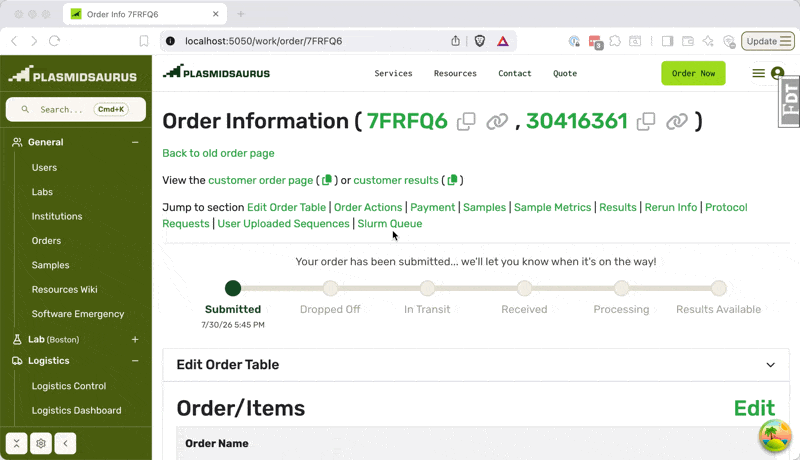Click the browser address bar URL
The image size is (800, 460).
[x=263, y=41]
